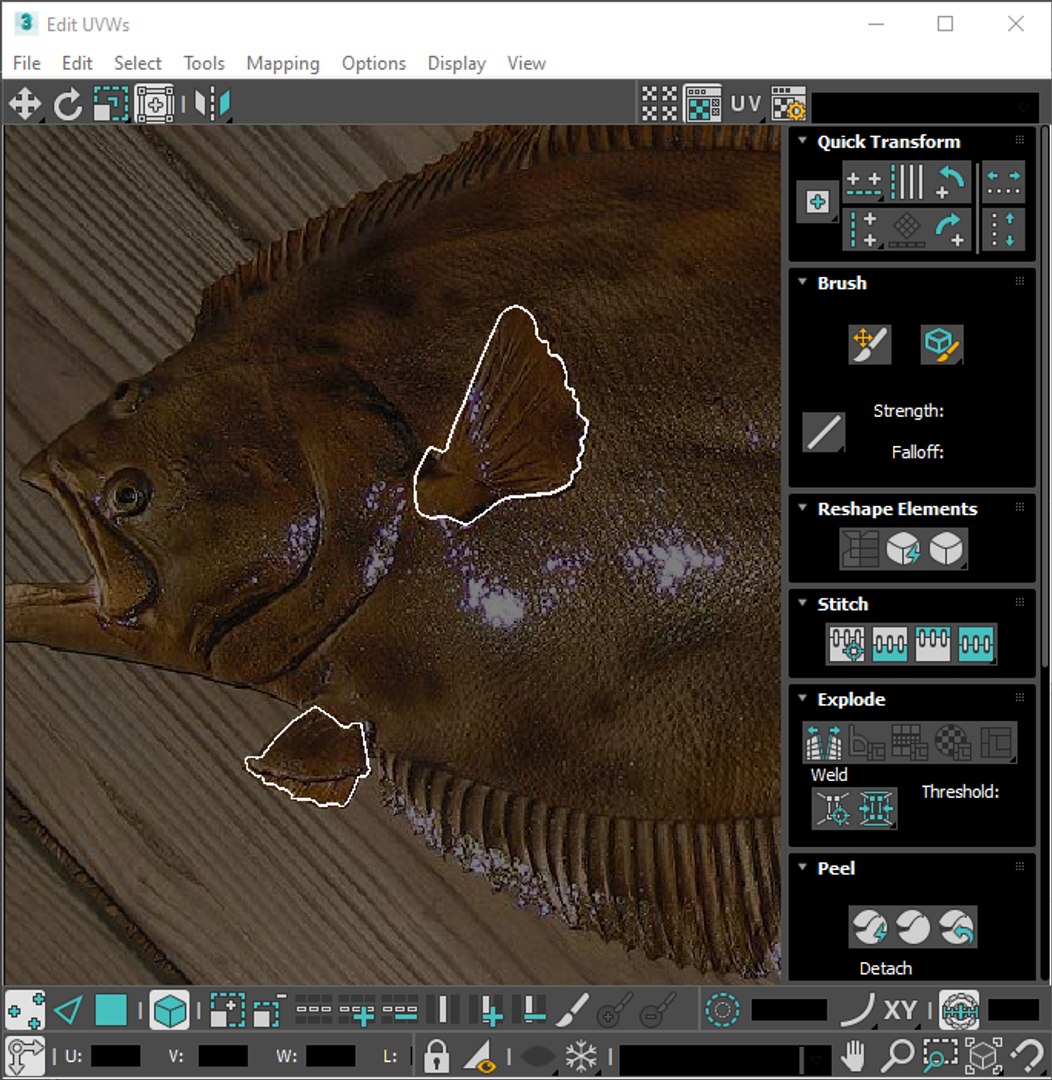Click the brush falloff type line icon
Screen dimensions: 1052x1080
tap(823, 433)
